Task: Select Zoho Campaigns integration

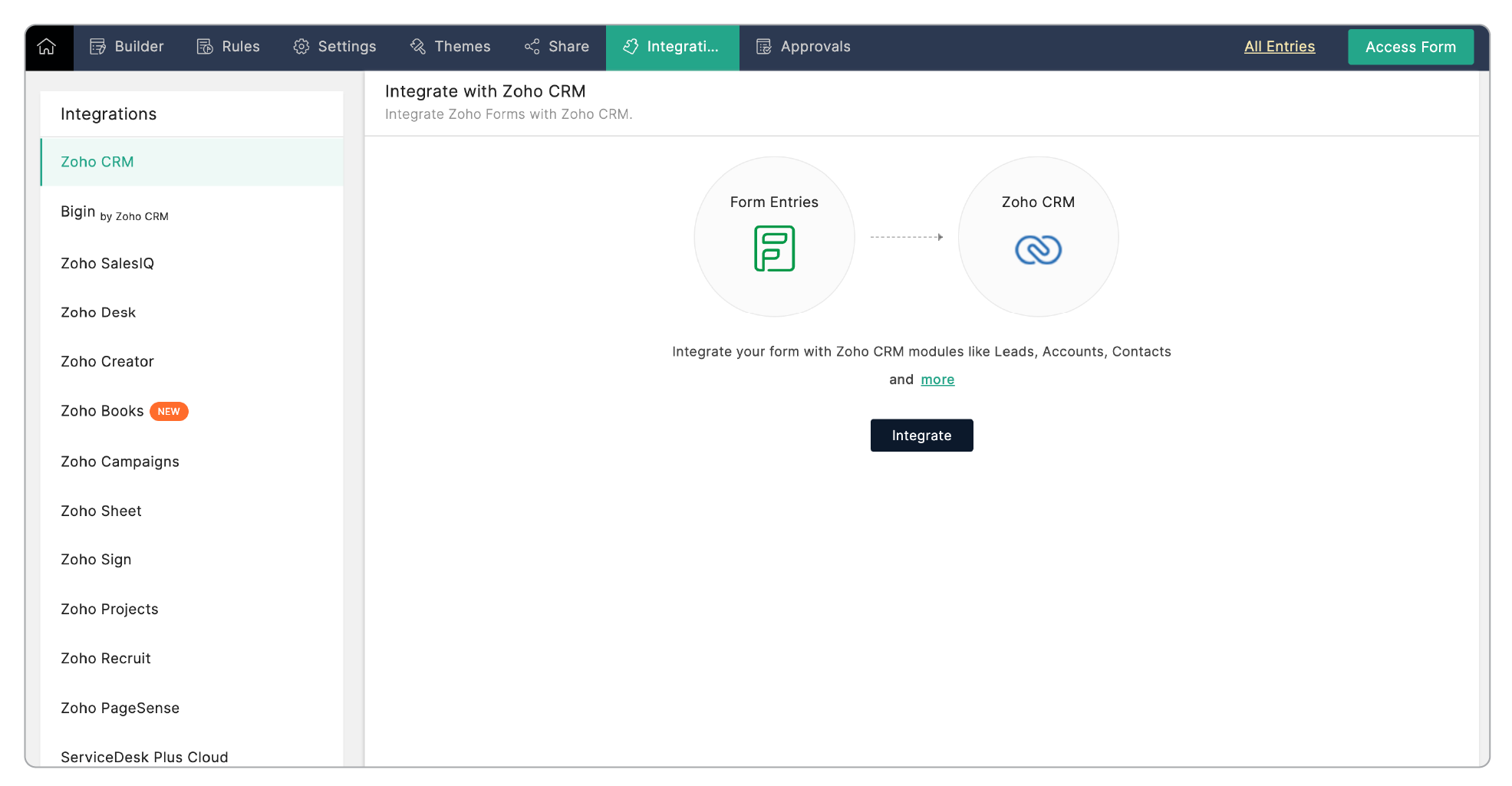Action: click(x=192, y=462)
